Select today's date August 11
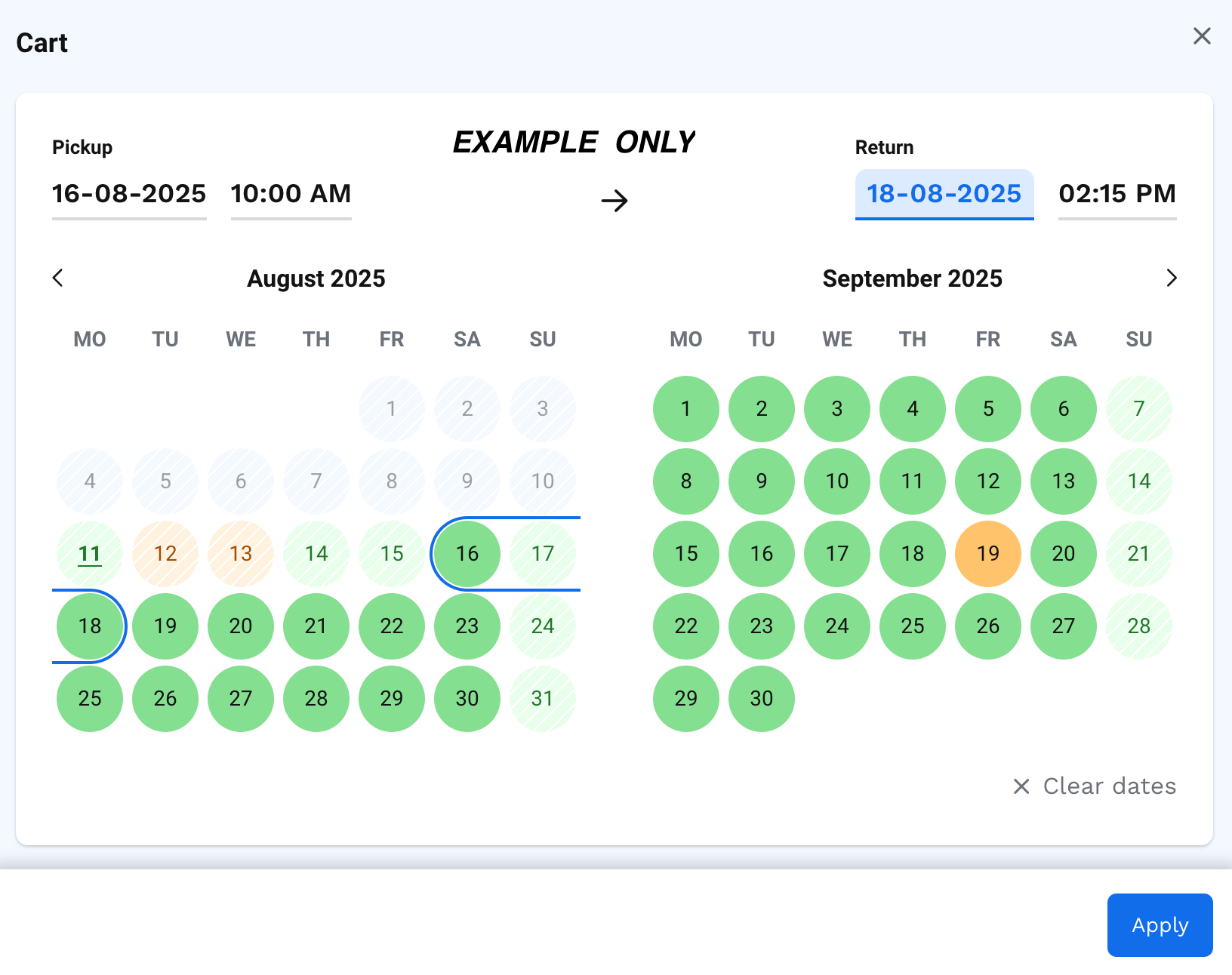Screen dimensions: 1232x975 tap(90, 554)
